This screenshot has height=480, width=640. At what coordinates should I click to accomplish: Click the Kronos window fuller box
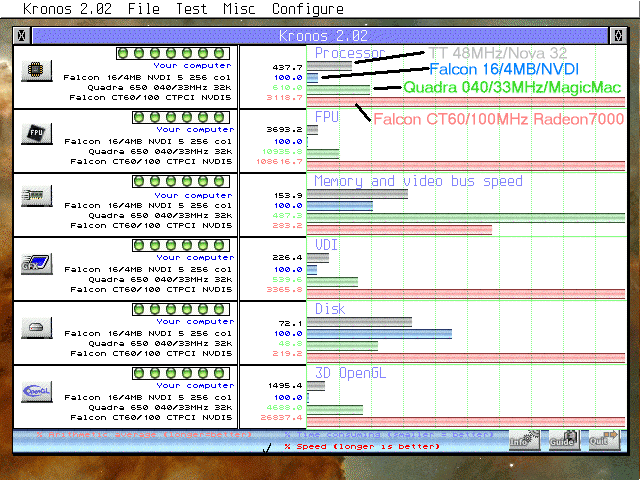618,36
